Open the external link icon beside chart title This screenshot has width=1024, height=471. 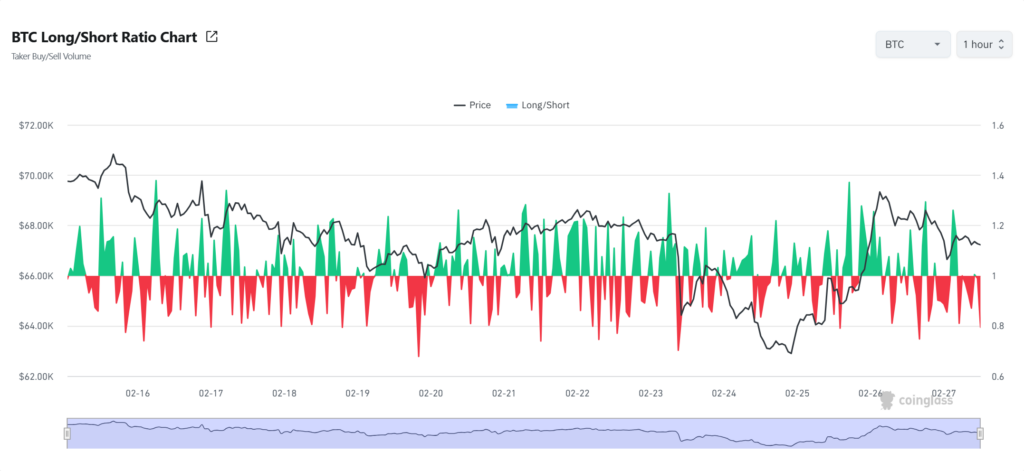pos(211,37)
